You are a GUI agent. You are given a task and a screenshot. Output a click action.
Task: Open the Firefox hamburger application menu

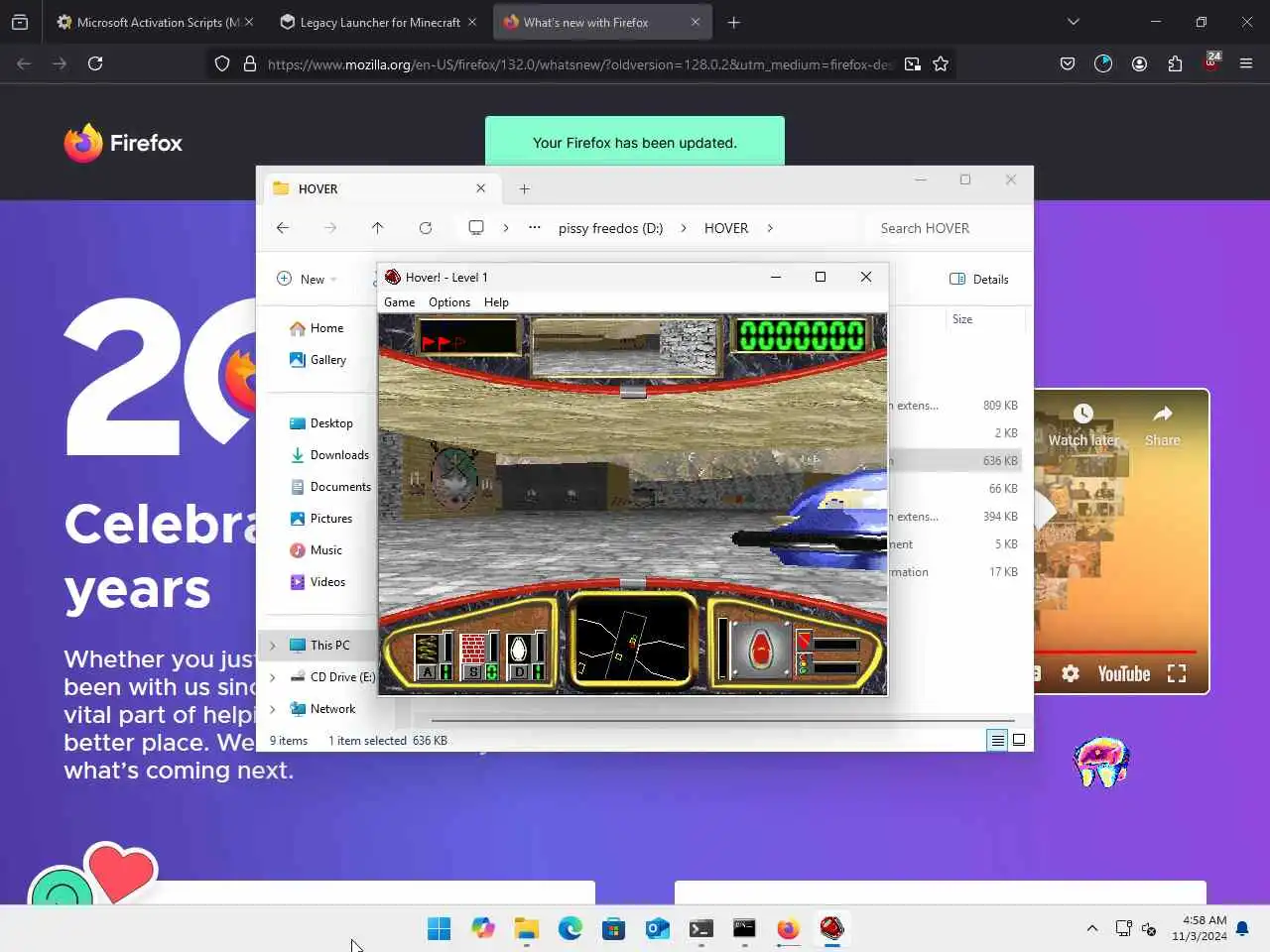[1246, 63]
